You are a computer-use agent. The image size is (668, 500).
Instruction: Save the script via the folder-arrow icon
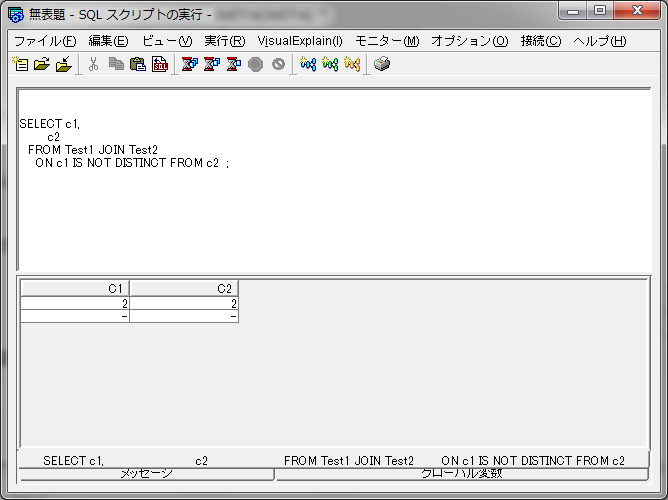click(x=63, y=64)
